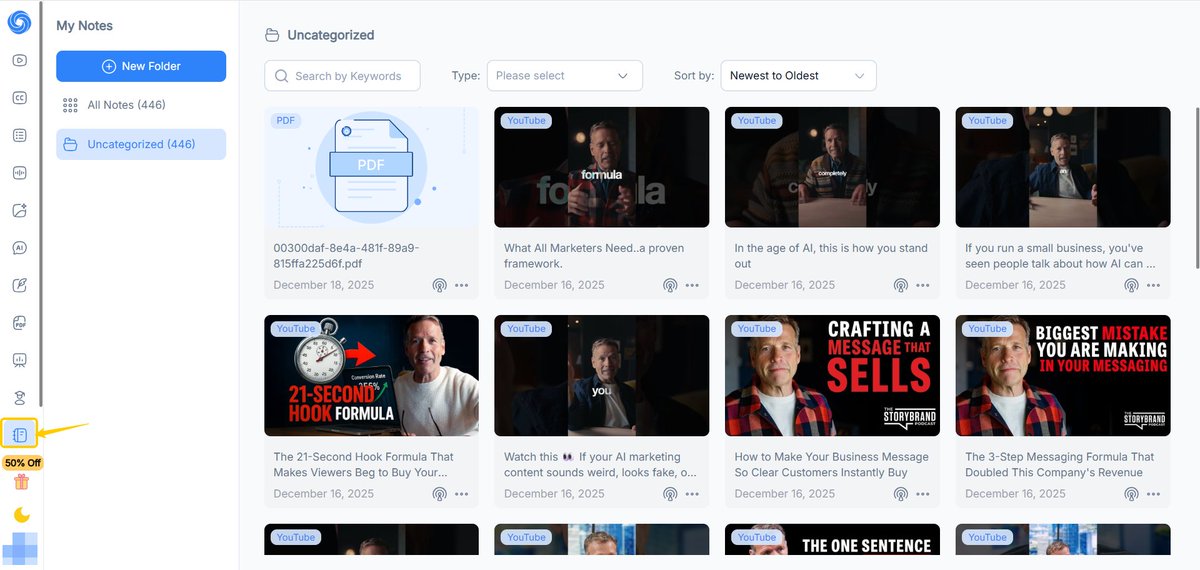Open the list summary icon in sidebar
The height and width of the screenshot is (570, 1200).
pos(19,135)
